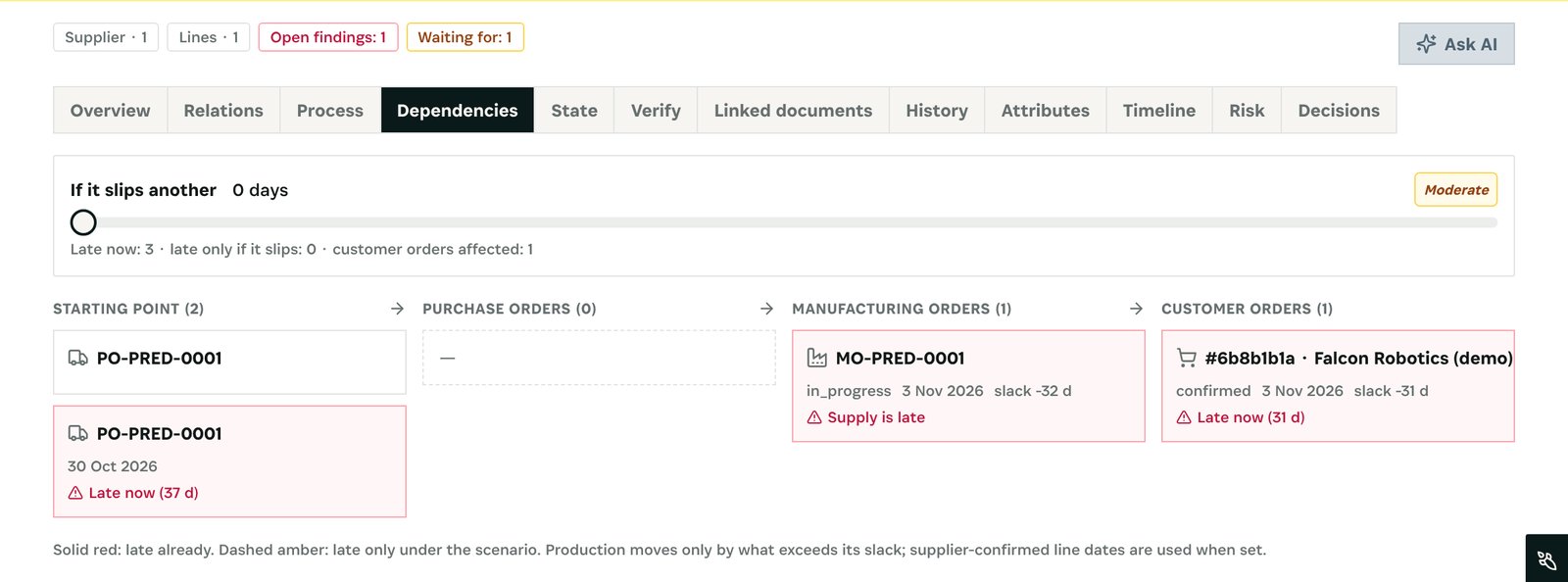The width and height of the screenshot is (1568, 582).
Task: Go to the Risk tab
Action: click(x=1247, y=111)
